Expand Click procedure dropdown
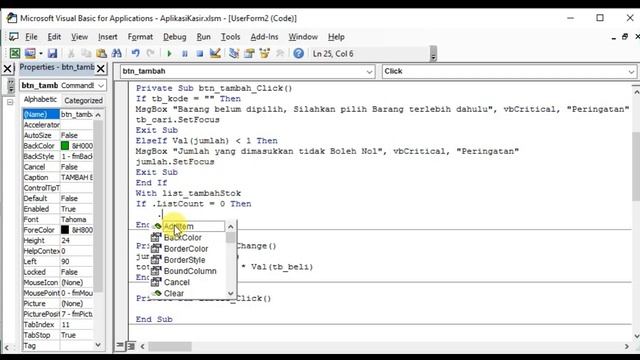The height and width of the screenshot is (360, 640). coord(631,71)
